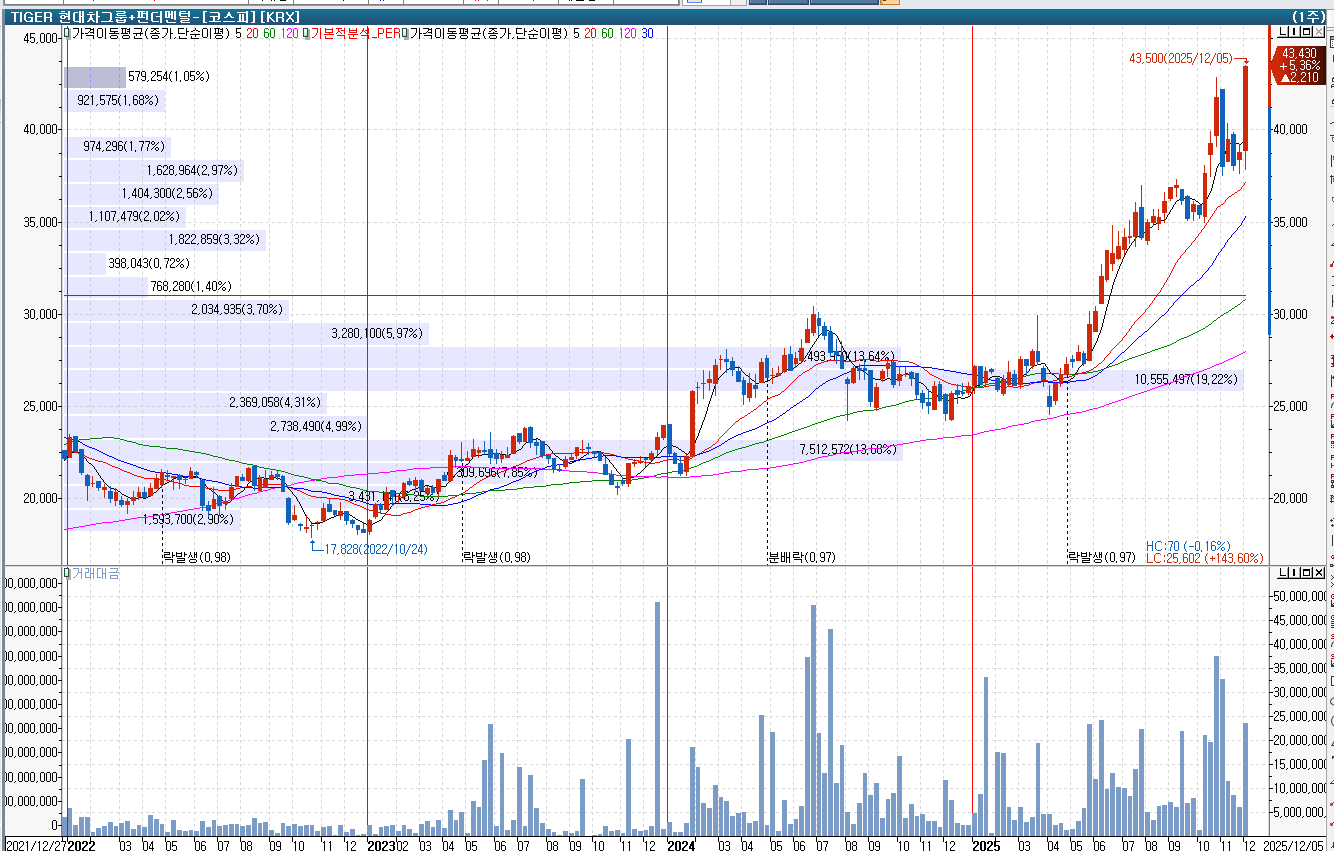The height and width of the screenshot is (851, 1334).
Task: Click the 2023 year label on time axis
Action: tap(380, 844)
